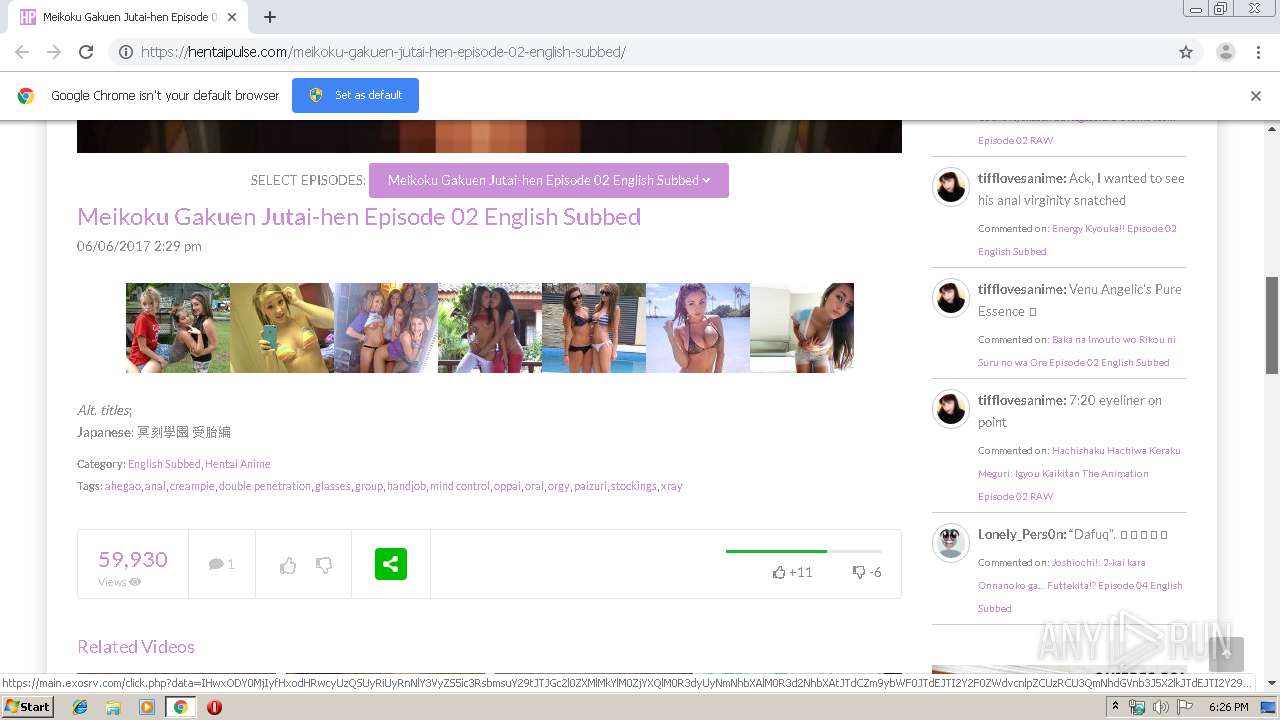View site information icon in address bar
1280x720 pixels.
click(126, 52)
